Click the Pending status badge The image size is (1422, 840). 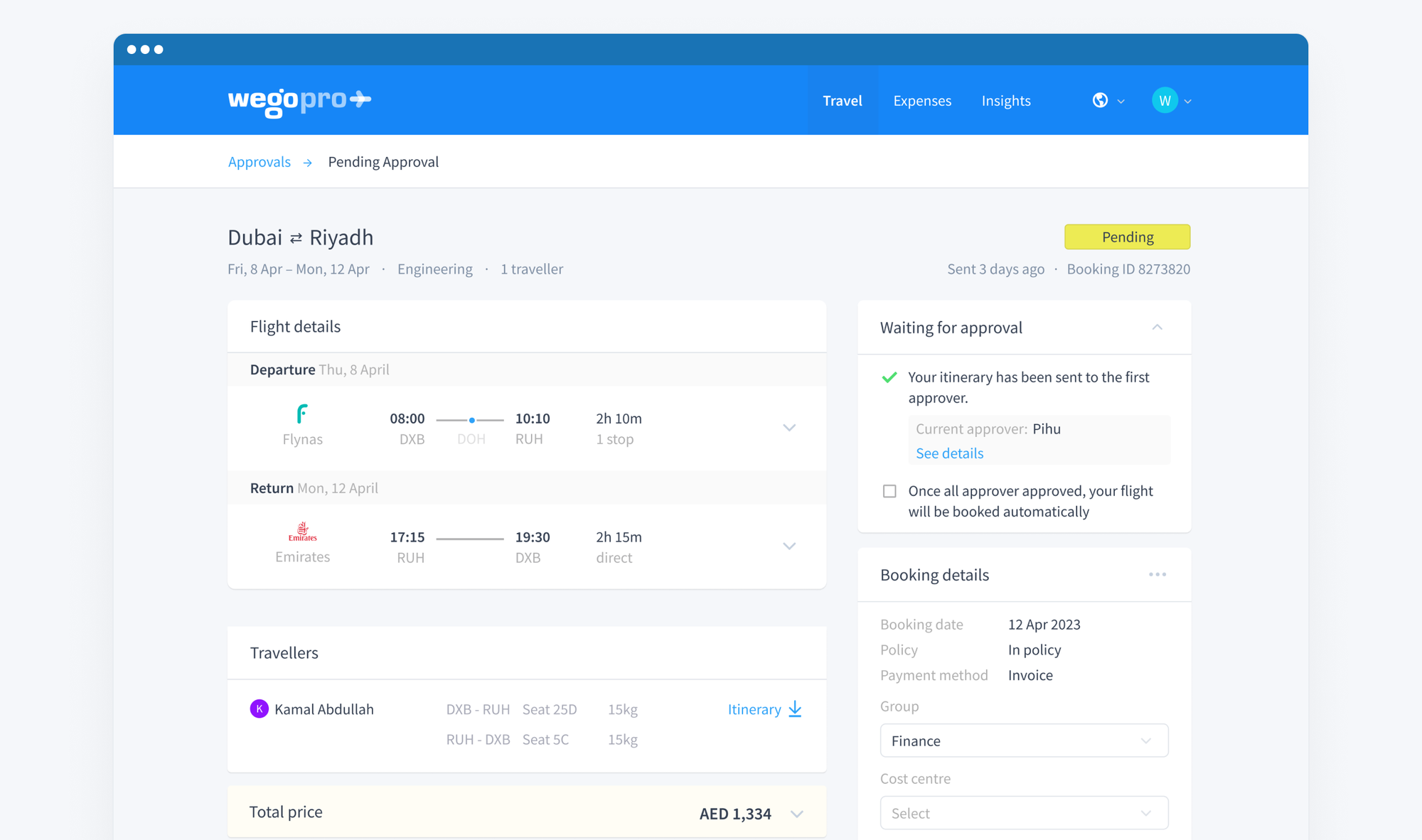tap(1126, 237)
